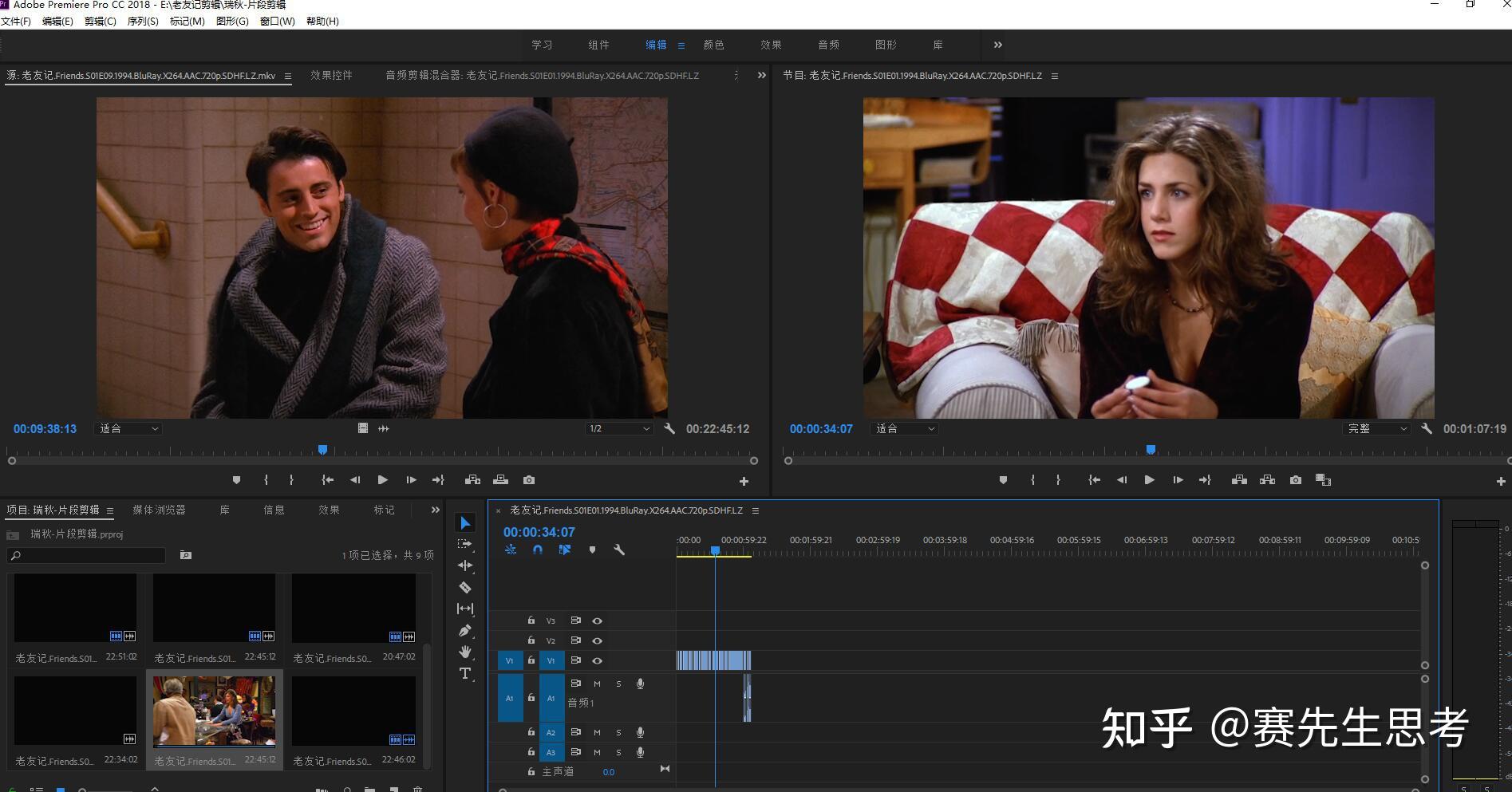Viewport: 1512px width, 792px height.
Task: Click the Project panel search field
Action: [86, 555]
